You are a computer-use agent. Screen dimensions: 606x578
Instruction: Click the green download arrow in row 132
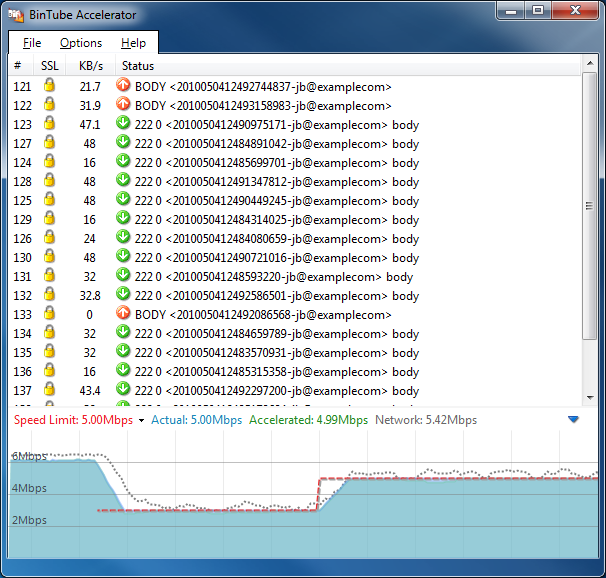click(123, 294)
